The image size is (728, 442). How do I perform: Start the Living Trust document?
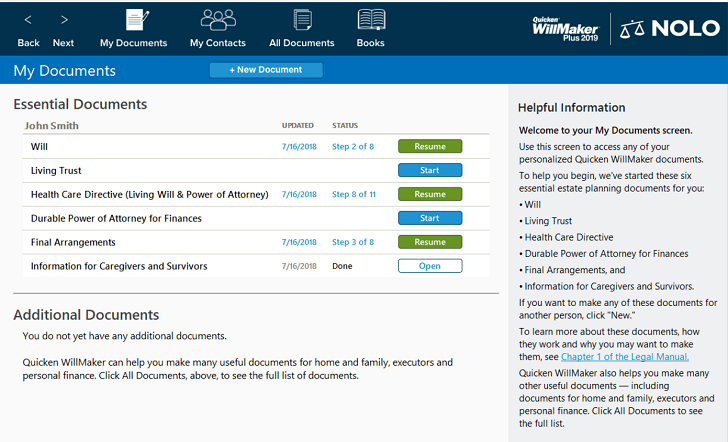[x=430, y=170]
